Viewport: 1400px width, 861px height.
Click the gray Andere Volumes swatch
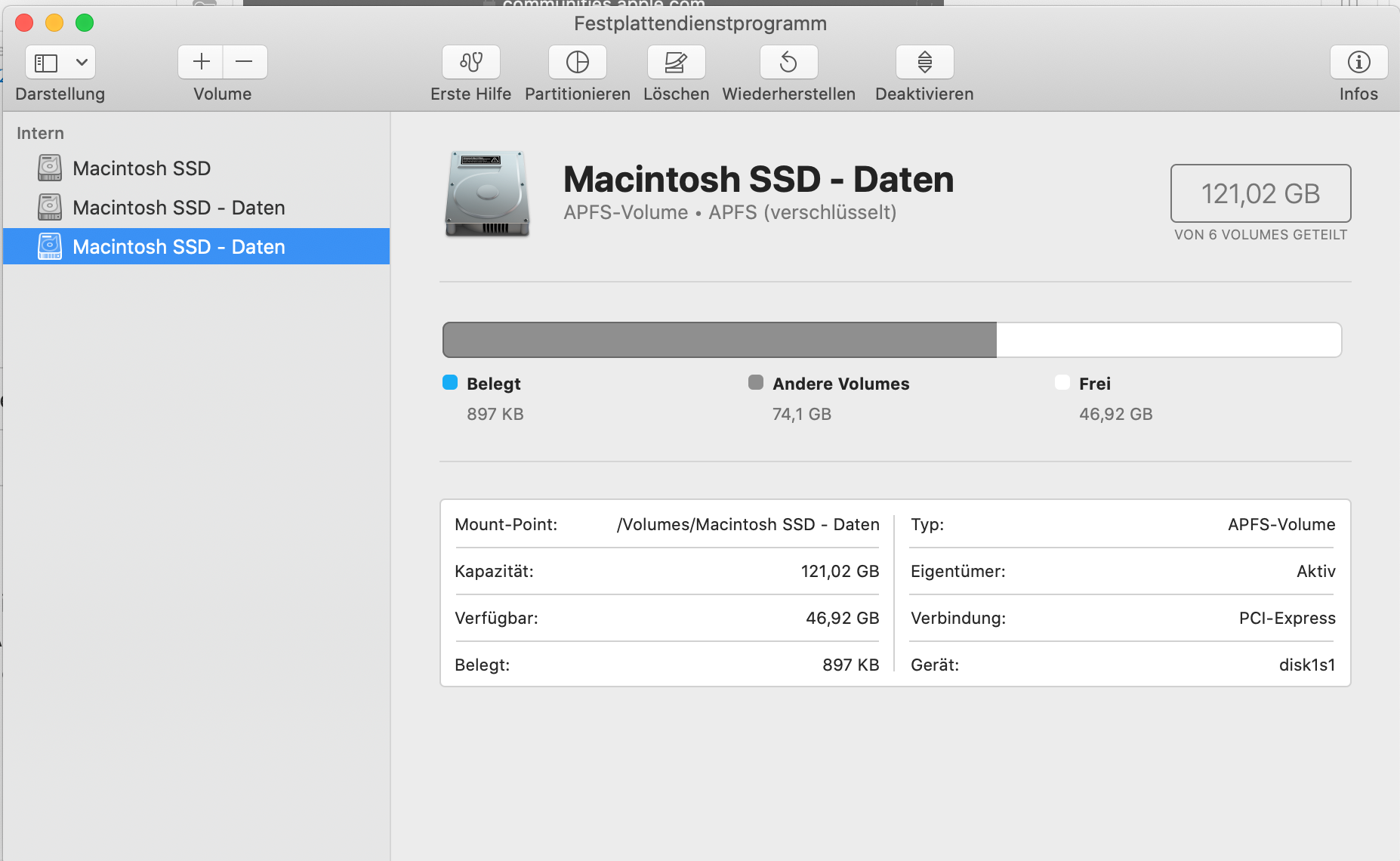756,383
